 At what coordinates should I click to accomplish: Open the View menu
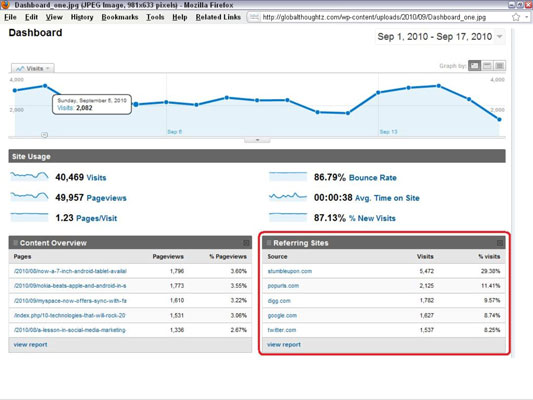point(54,17)
